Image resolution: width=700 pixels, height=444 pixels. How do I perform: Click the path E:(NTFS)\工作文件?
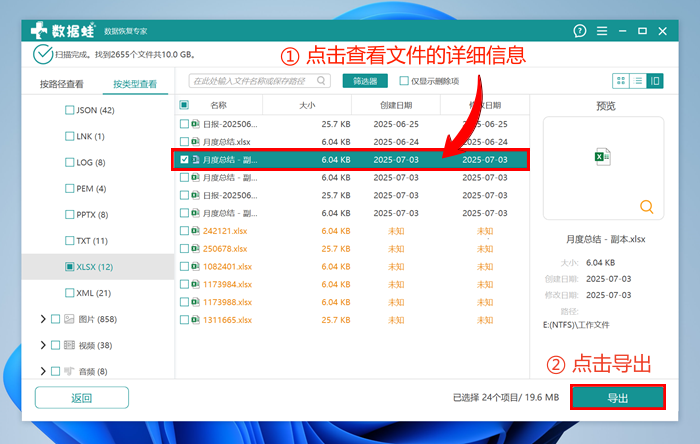pos(576,325)
